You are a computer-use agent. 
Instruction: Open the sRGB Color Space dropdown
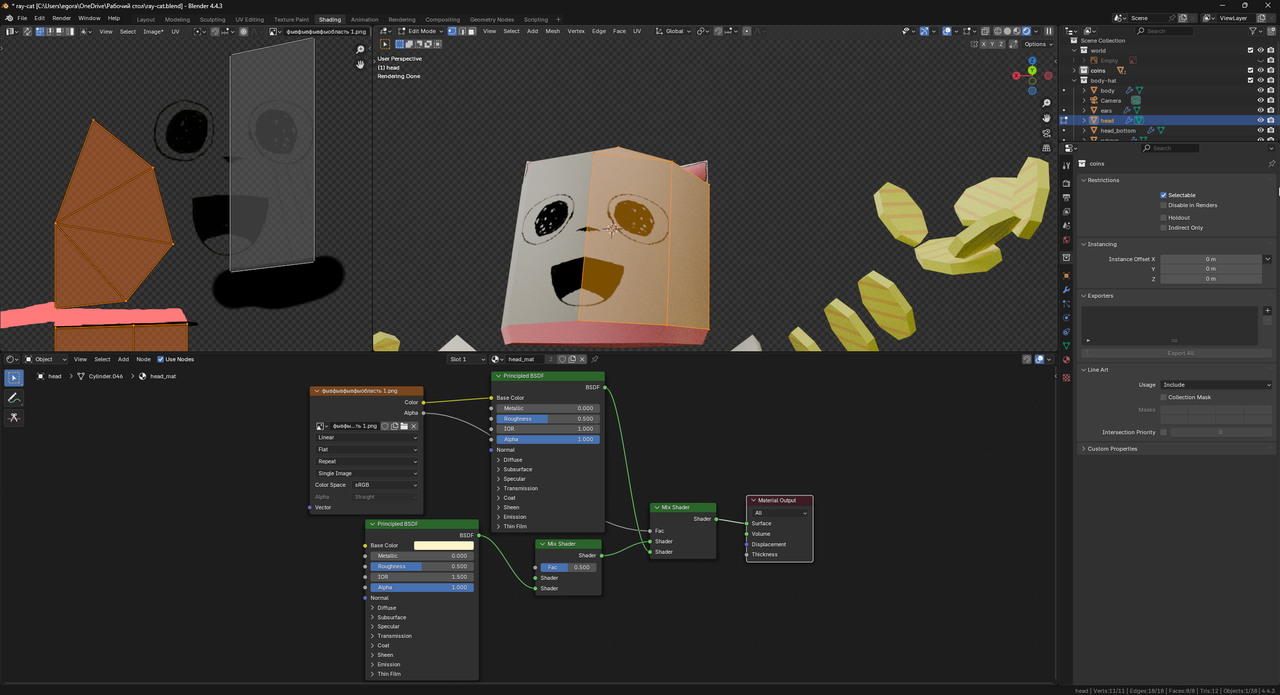tap(385, 485)
